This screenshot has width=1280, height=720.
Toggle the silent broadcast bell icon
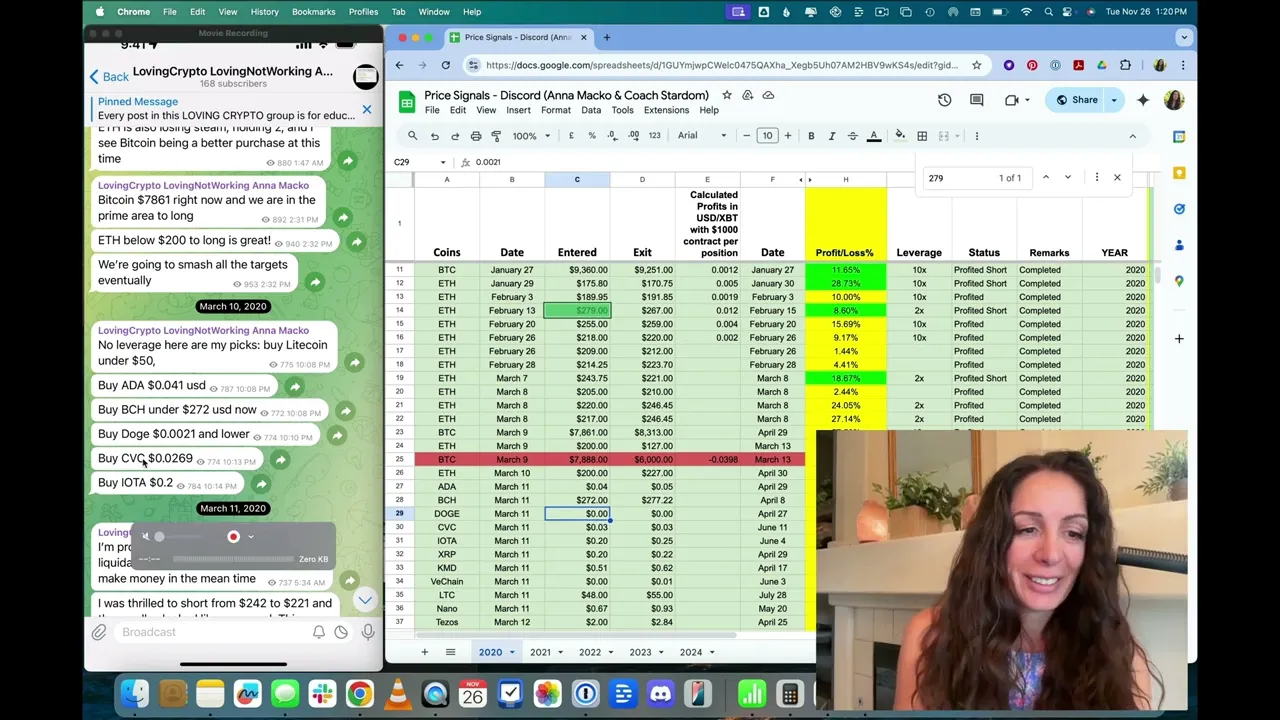point(318,632)
